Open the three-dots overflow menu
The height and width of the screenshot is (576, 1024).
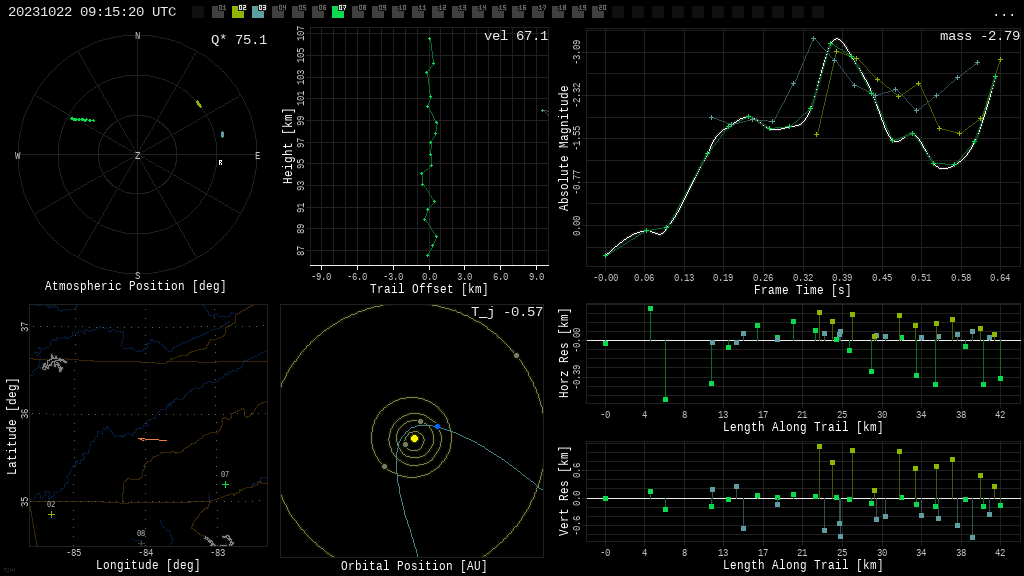click(1003, 13)
